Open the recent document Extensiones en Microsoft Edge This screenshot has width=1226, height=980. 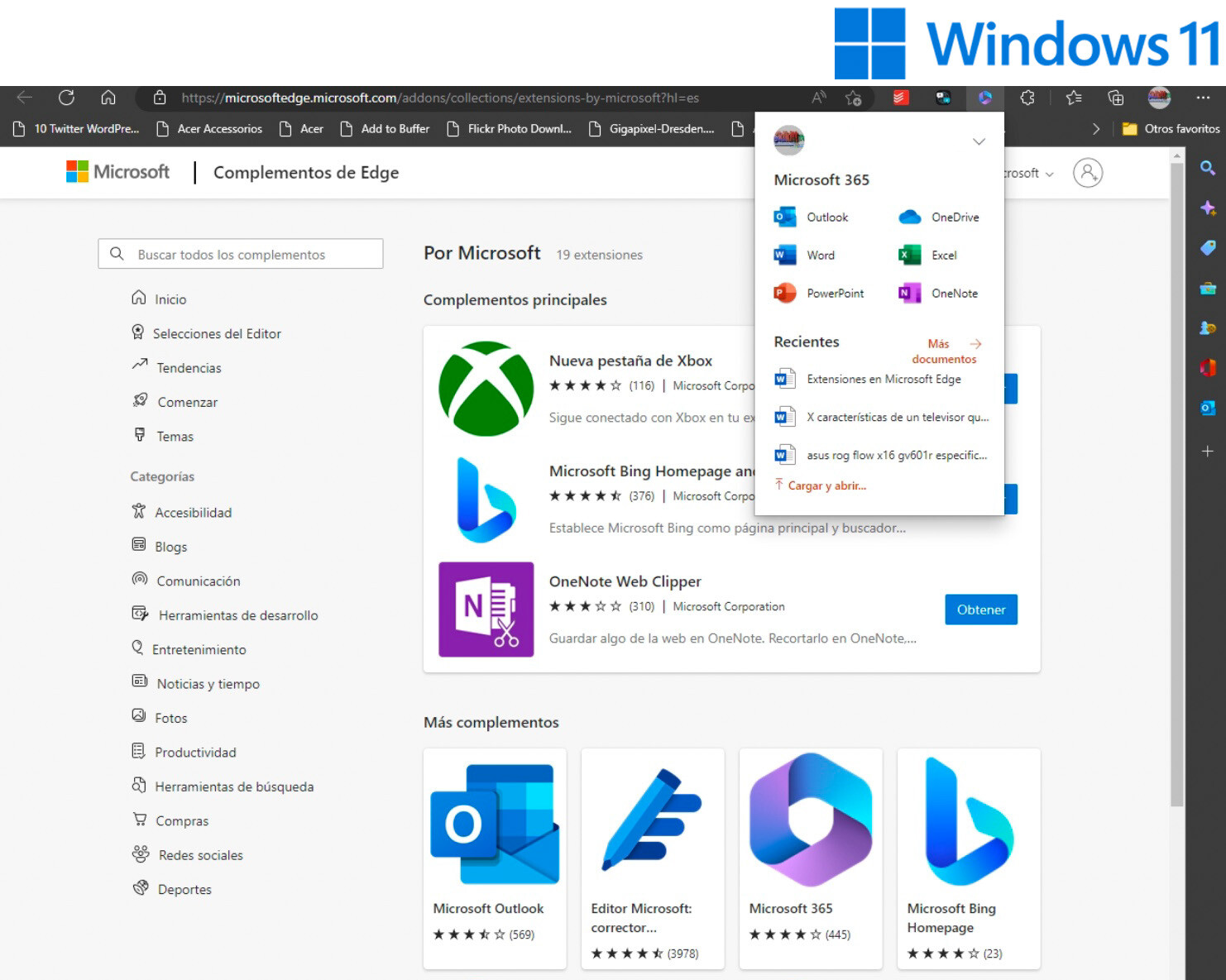point(883,379)
